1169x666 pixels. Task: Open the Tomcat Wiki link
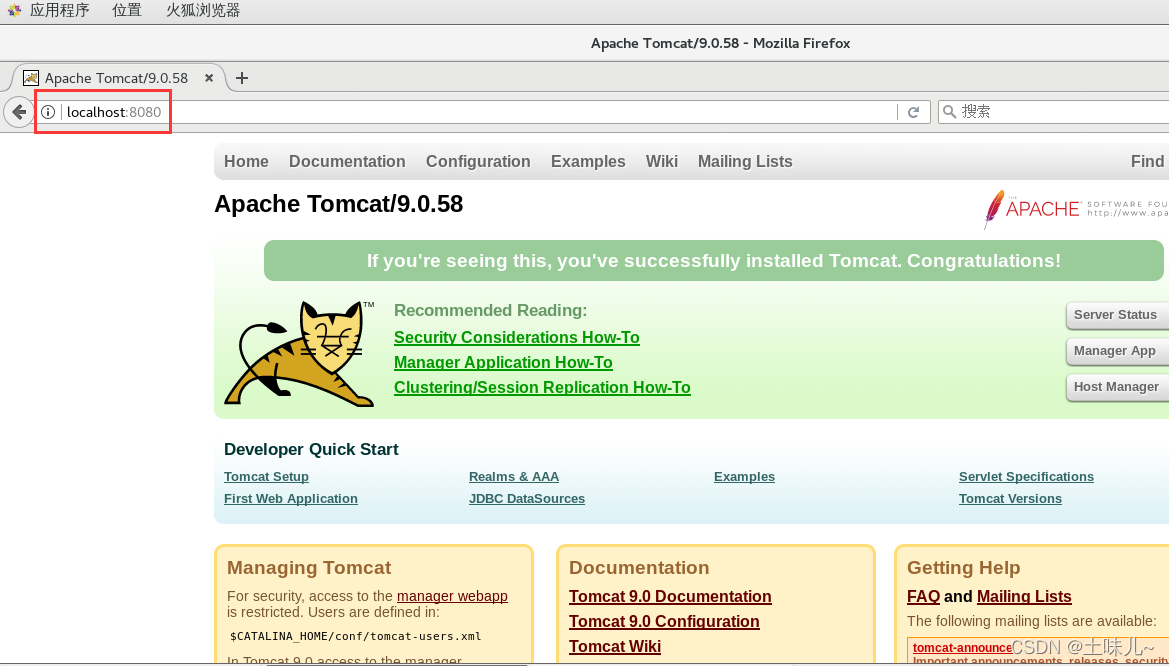pyautogui.click(x=615, y=646)
